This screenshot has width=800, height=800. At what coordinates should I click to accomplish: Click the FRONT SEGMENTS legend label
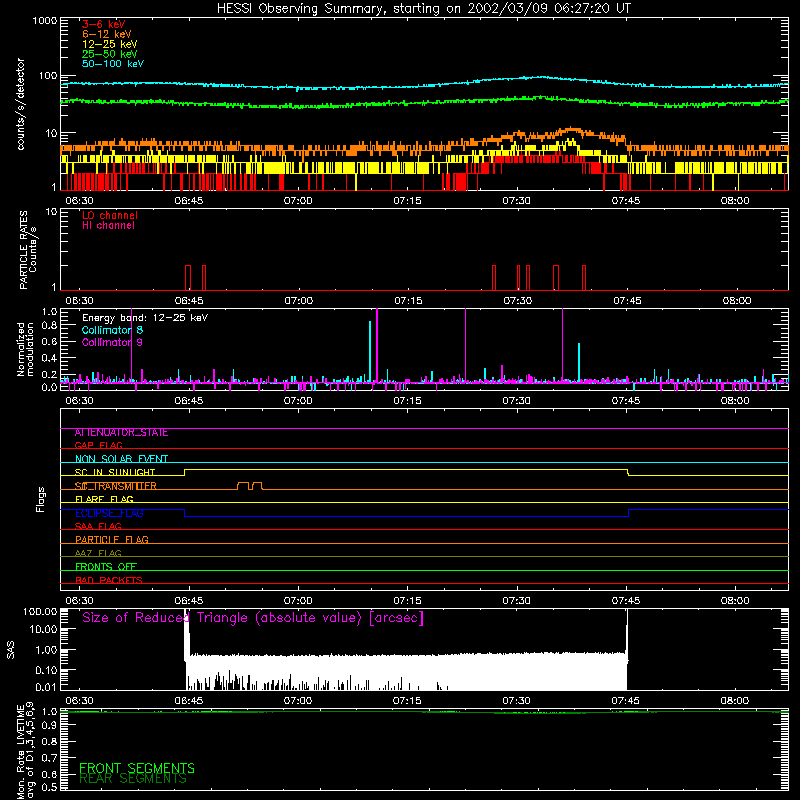tap(137, 768)
